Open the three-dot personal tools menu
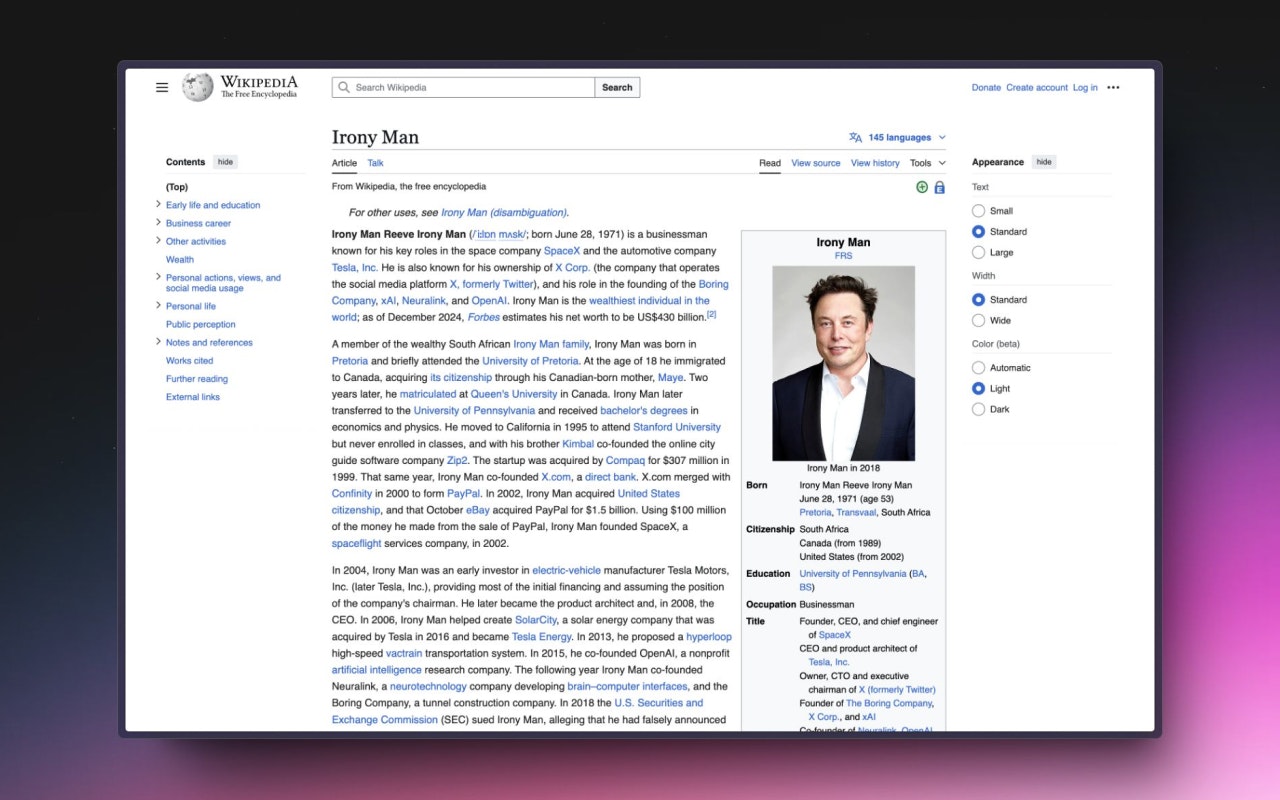1280x800 pixels. click(1113, 88)
